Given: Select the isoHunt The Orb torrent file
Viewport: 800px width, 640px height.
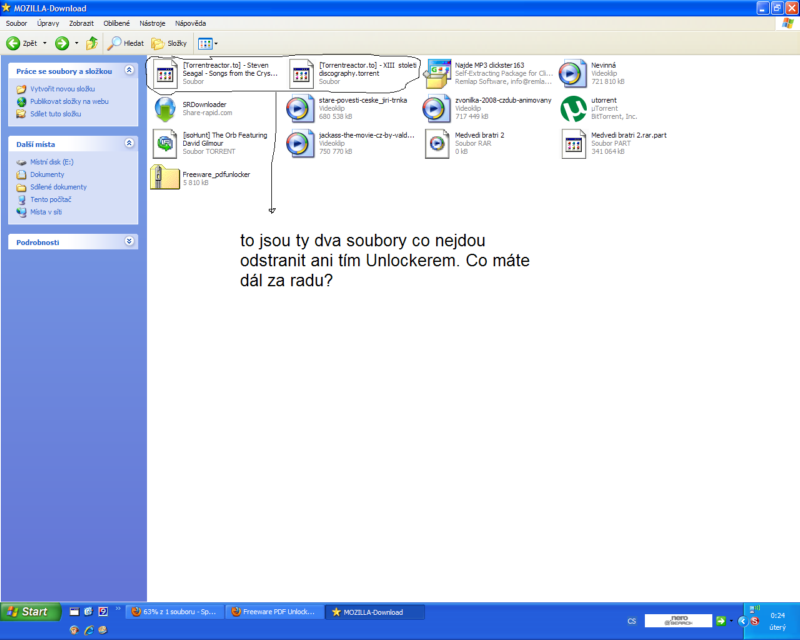Looking at the screenshot, I should (165, 143).
